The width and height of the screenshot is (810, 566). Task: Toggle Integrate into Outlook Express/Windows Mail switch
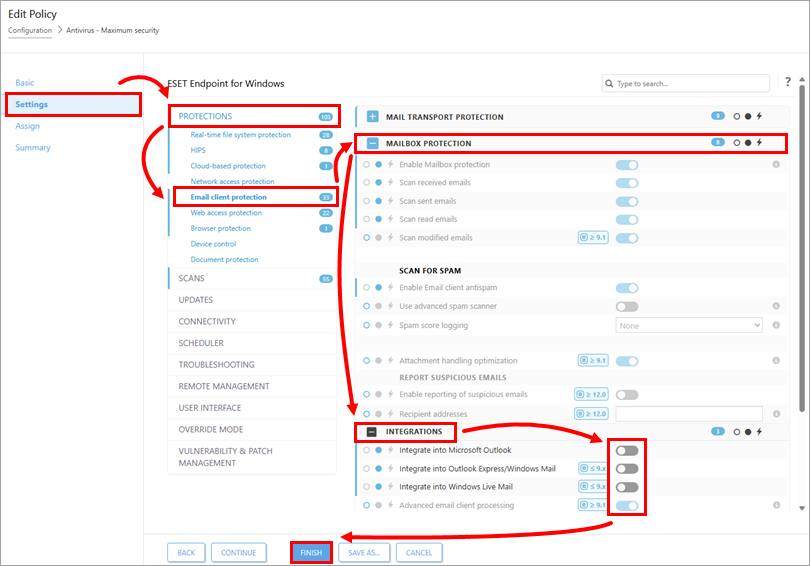(x=627, y=469)
